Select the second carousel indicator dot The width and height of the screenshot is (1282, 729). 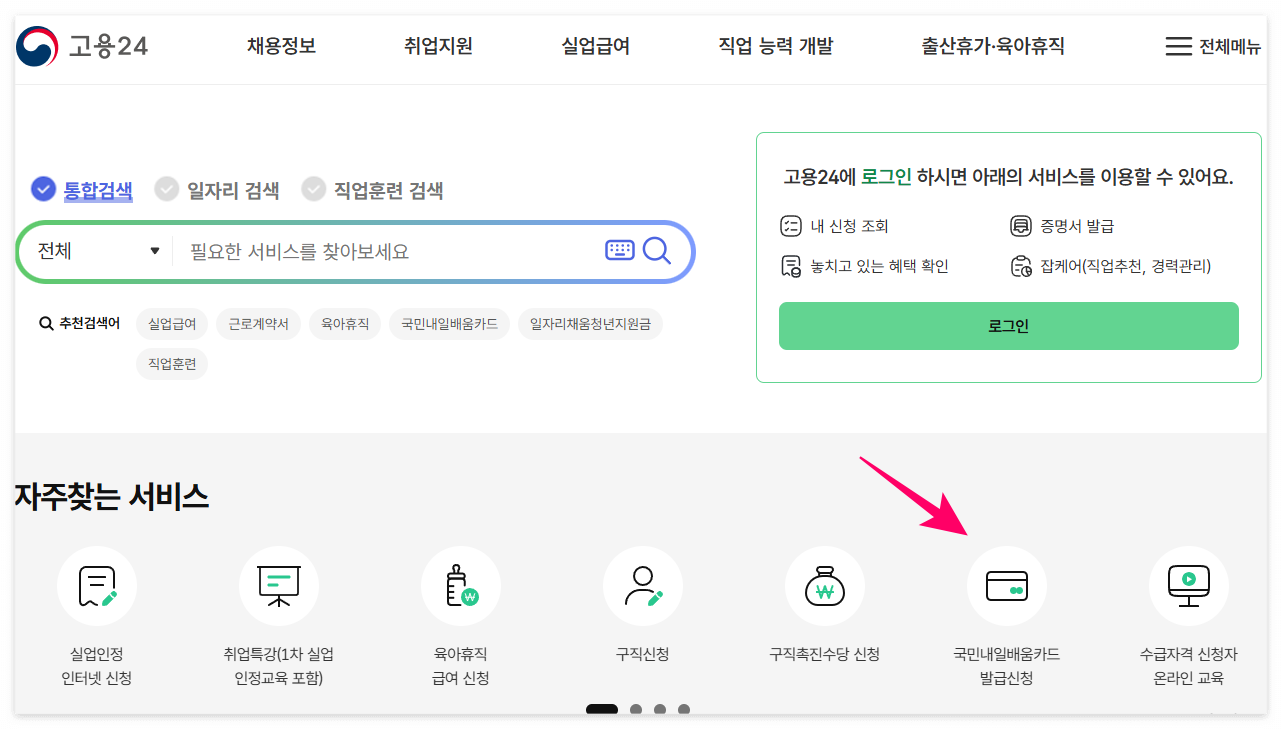point(636,709)
